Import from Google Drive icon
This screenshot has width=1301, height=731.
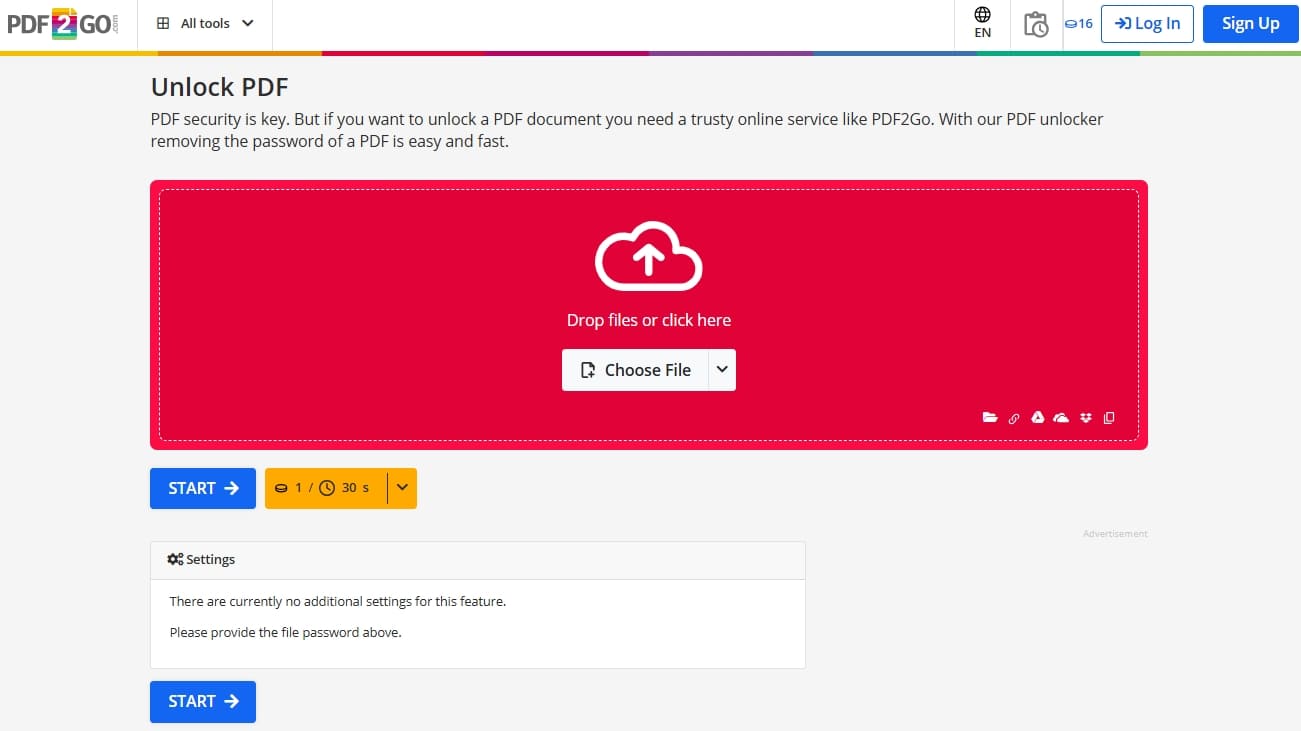point(1038,417)
